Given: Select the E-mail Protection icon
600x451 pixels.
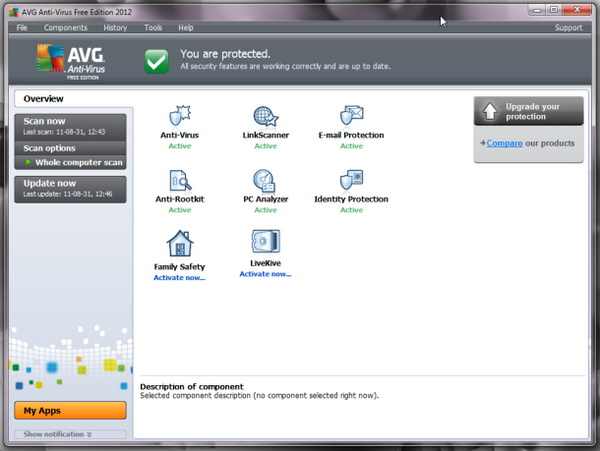Looking at the screenshot, I should point(352,115).
